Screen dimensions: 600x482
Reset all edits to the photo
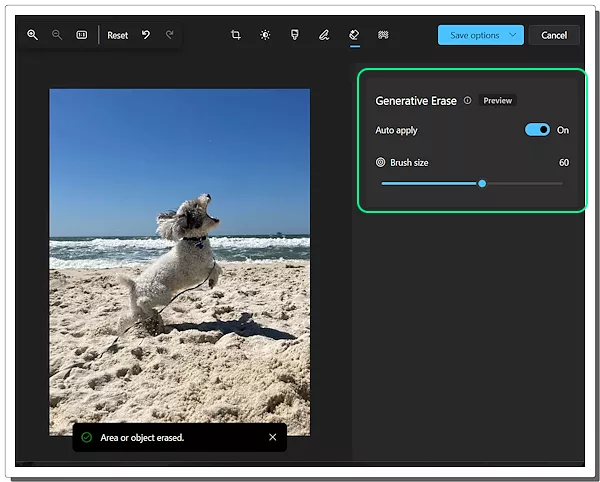click(x=118, y=35)
